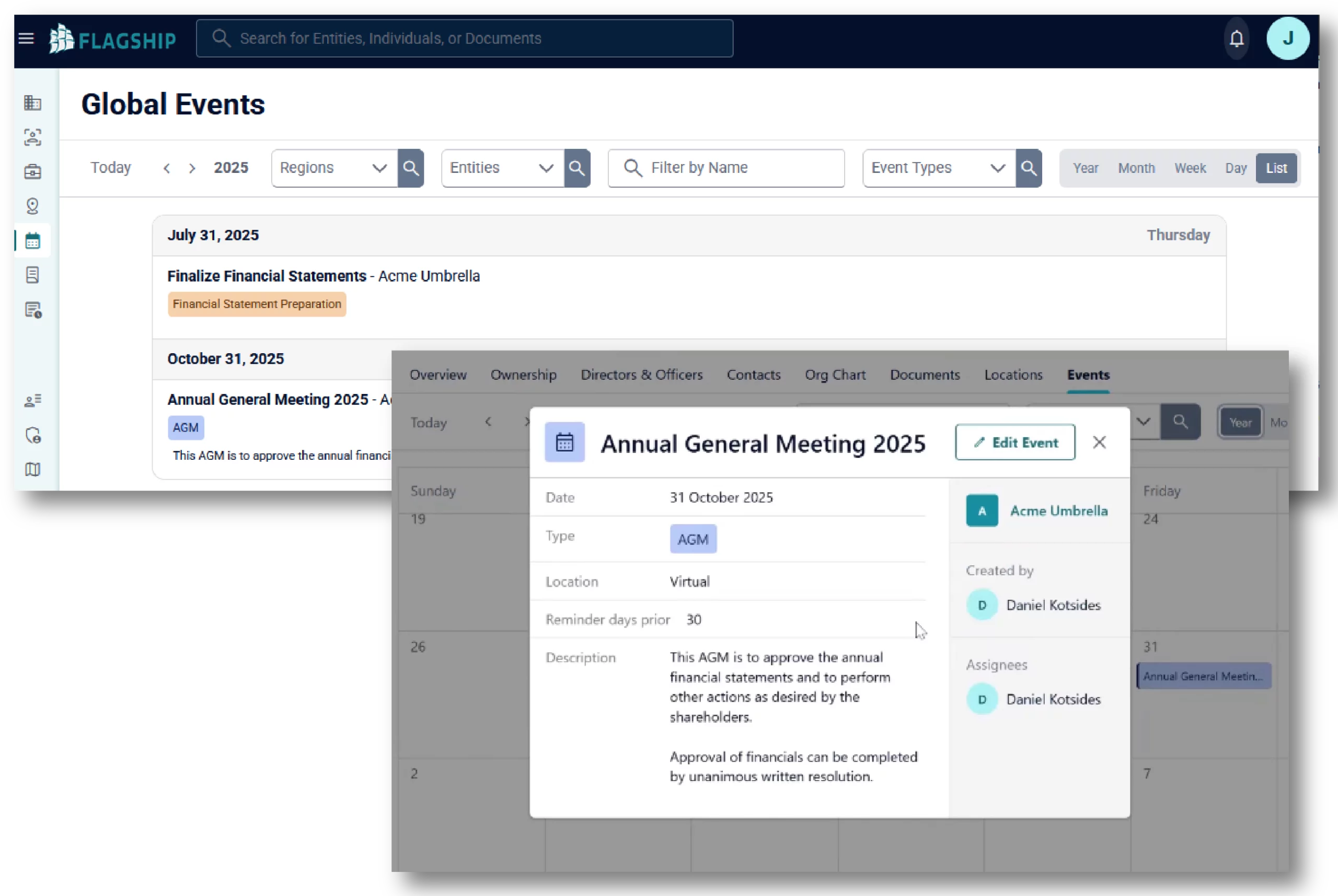The height and width of the screenshot is (896, 1338).
Task: Close the Annual General Meeting 2025 dialog
Action: point(1099,443)
